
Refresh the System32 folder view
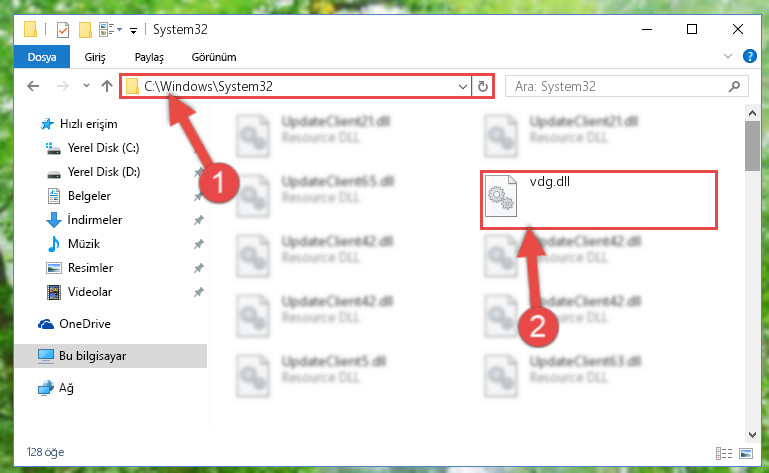click(483, 87)
